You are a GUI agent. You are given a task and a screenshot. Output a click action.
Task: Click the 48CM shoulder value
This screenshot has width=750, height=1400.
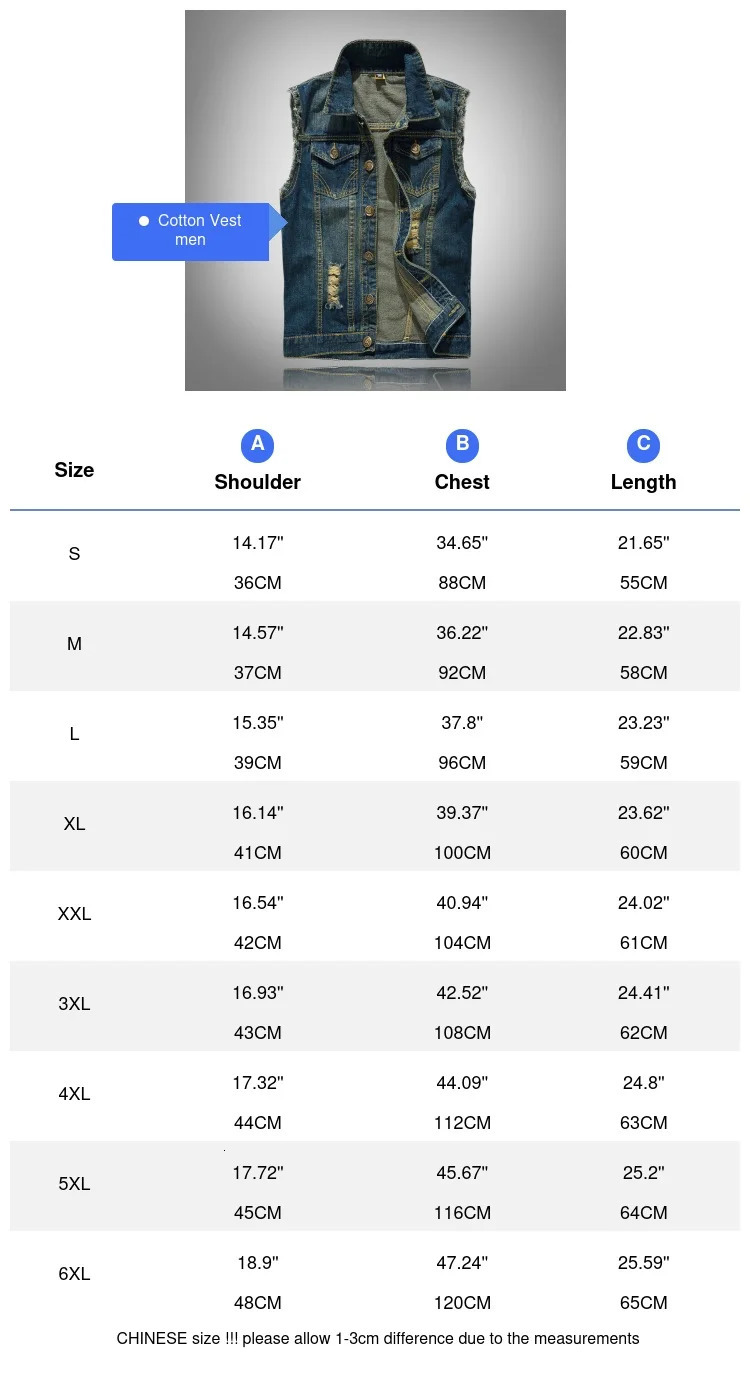tap(257, 1303)
